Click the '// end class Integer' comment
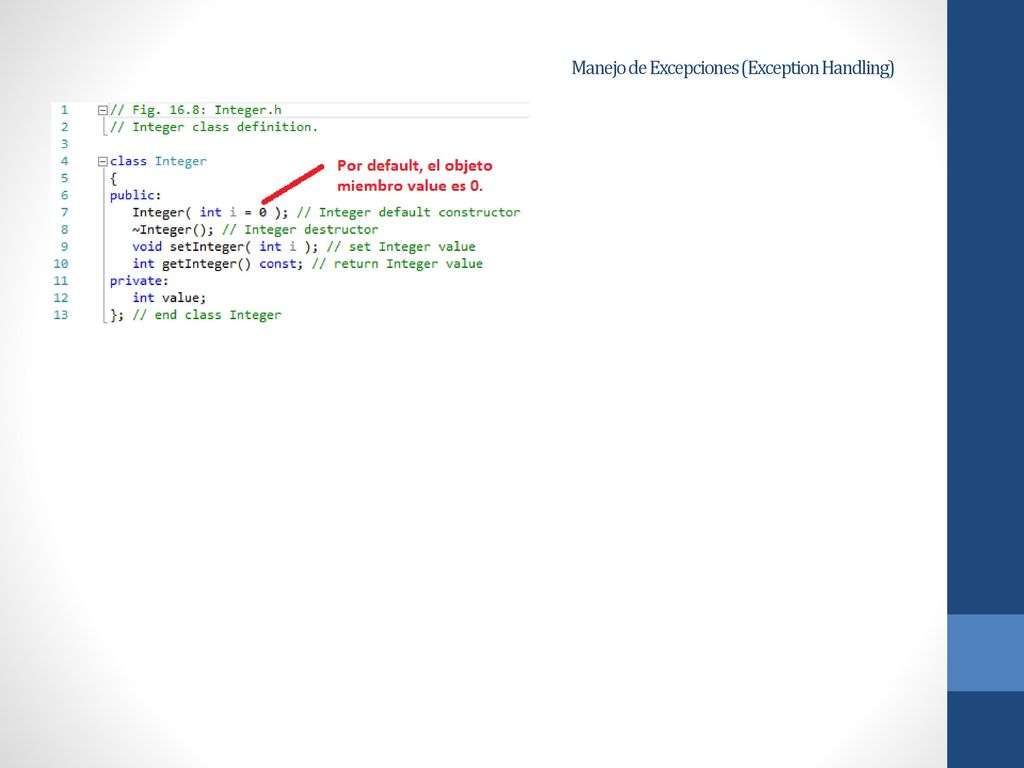 (206, 315)
